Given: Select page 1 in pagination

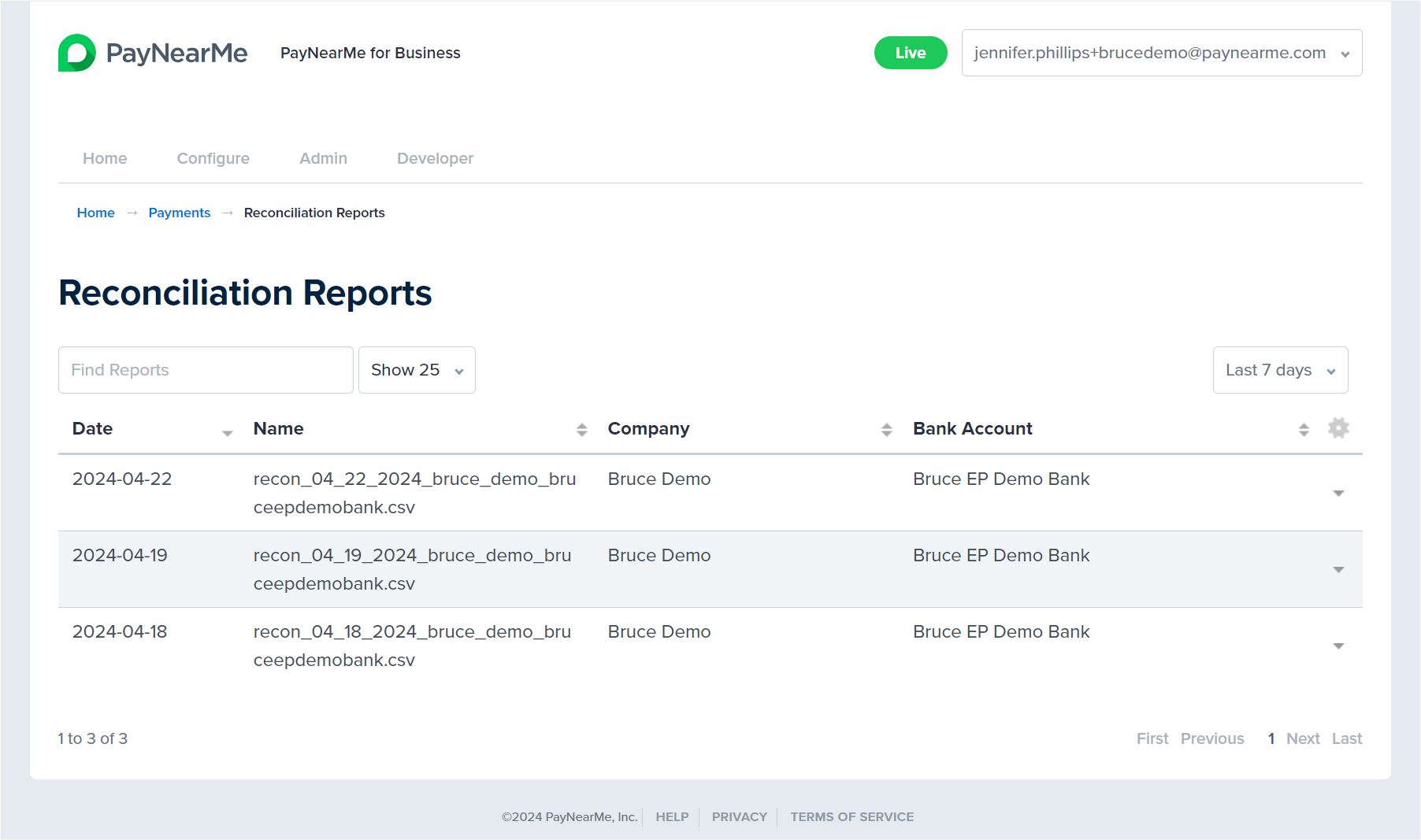Looking at the screenshot, I should coord(1271,738).
